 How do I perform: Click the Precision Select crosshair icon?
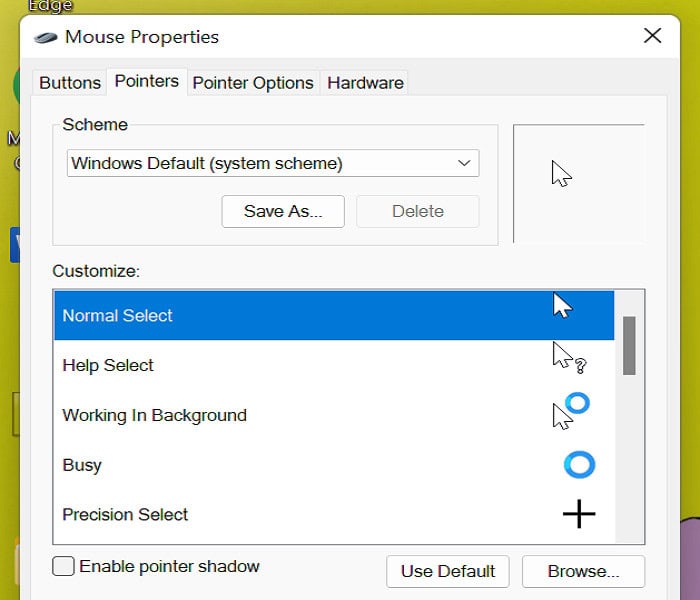(579, 514)
